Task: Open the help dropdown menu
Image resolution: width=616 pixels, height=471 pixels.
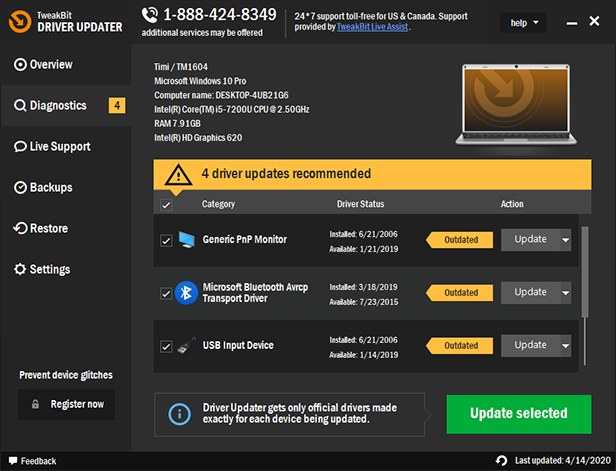Action: coord(523,23)
